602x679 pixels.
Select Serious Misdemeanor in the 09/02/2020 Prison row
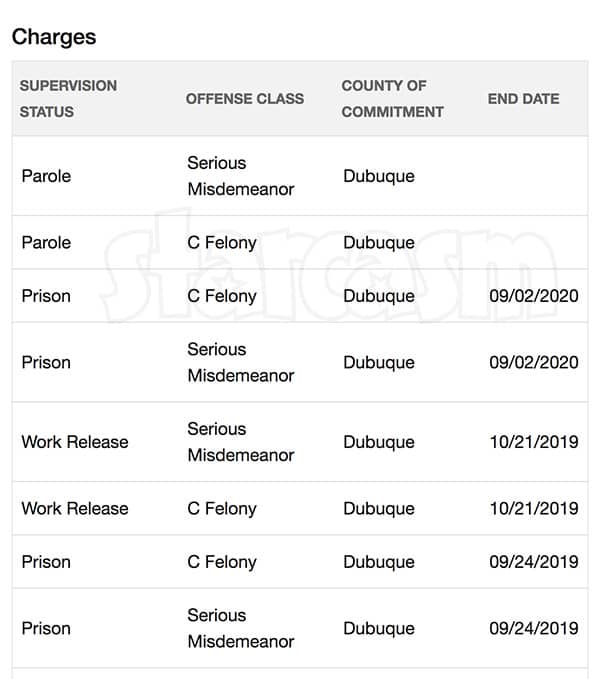[x=240, y=362]
